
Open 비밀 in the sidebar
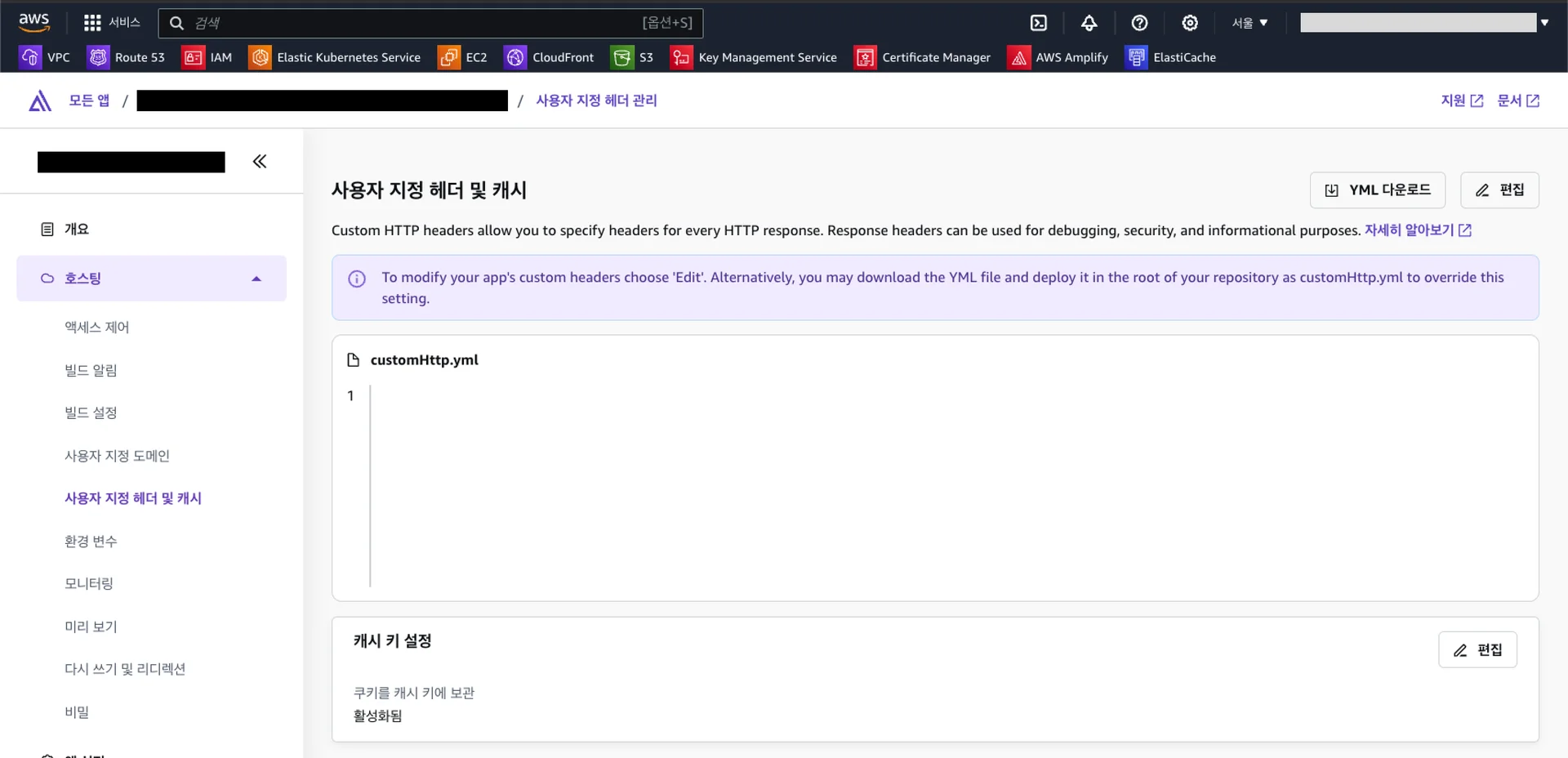point(77,712)
